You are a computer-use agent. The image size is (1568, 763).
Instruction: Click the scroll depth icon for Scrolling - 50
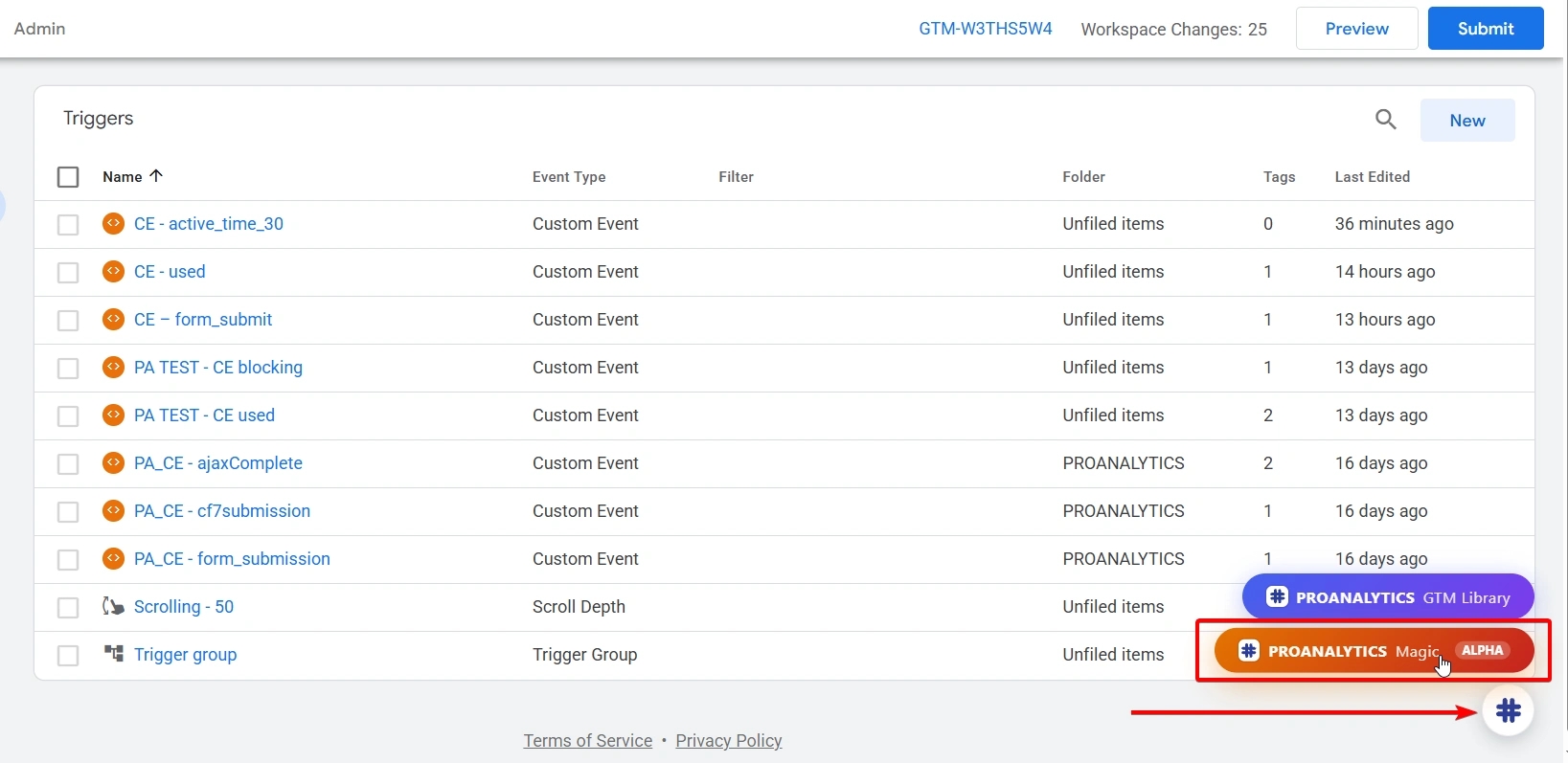(x=113, y=607)
